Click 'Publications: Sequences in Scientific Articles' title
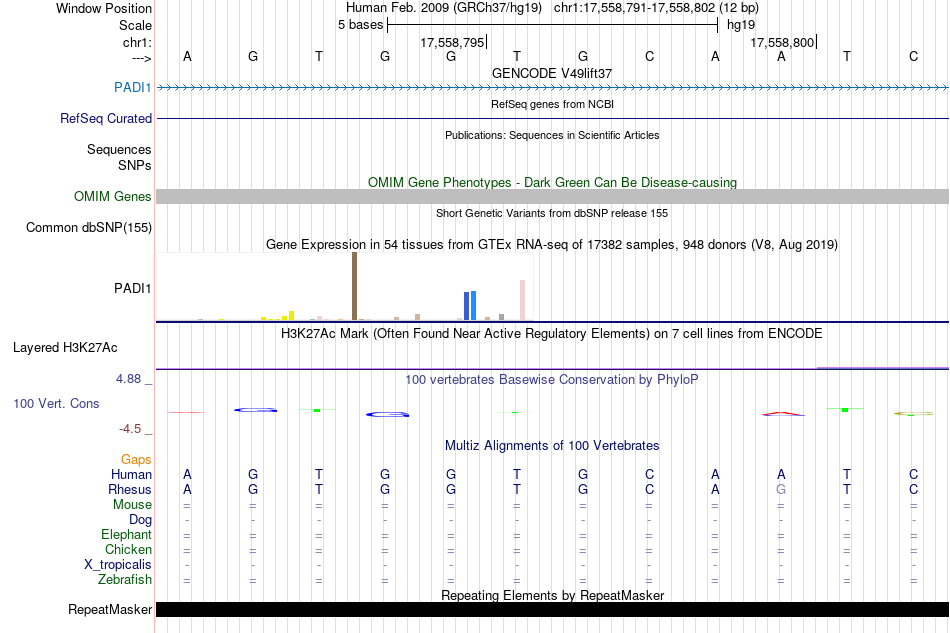Viewport: 950px width, 633px height. click(x=552, y=135)
